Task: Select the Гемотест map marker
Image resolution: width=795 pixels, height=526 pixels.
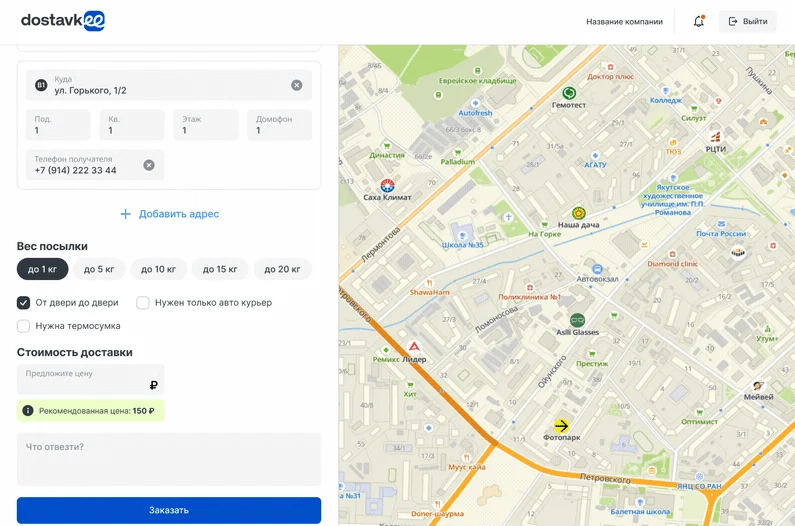Action: 569,93
